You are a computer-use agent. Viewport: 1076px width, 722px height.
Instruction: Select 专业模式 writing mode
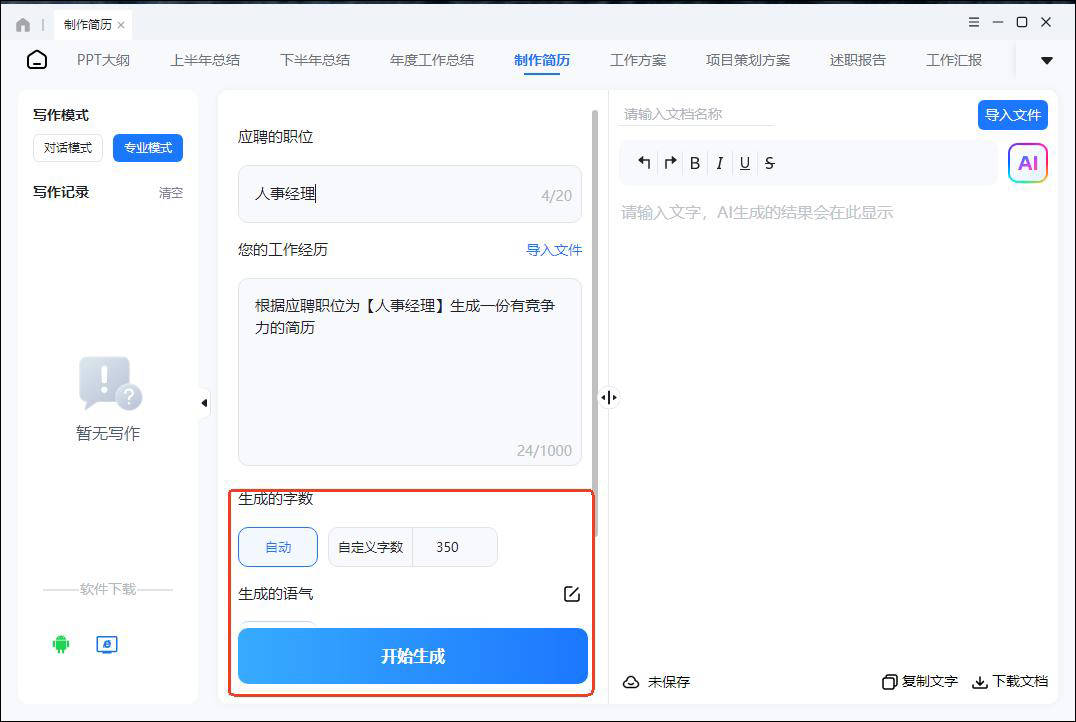(x=148, y=148)
